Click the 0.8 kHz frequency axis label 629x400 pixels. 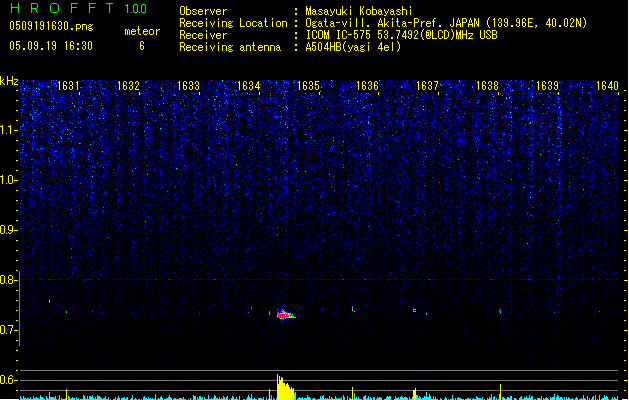tap(8, 280)
